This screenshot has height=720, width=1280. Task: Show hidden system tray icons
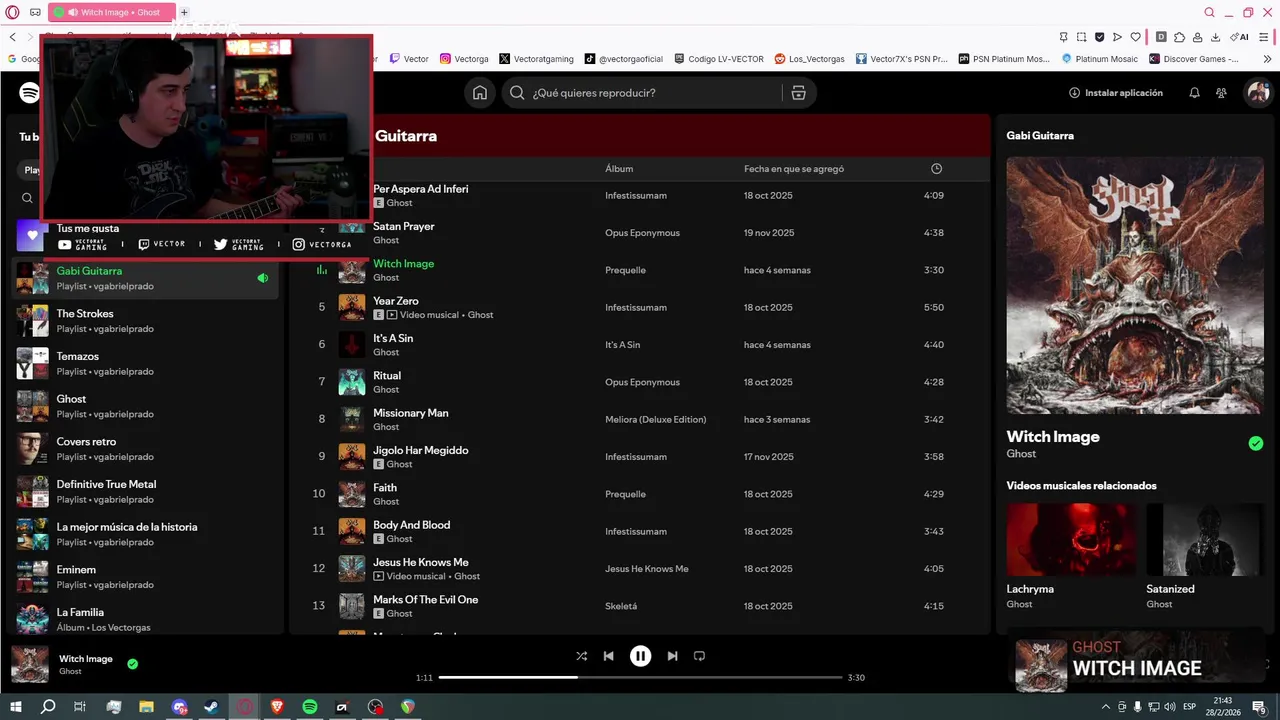(x=1105, y=707)
